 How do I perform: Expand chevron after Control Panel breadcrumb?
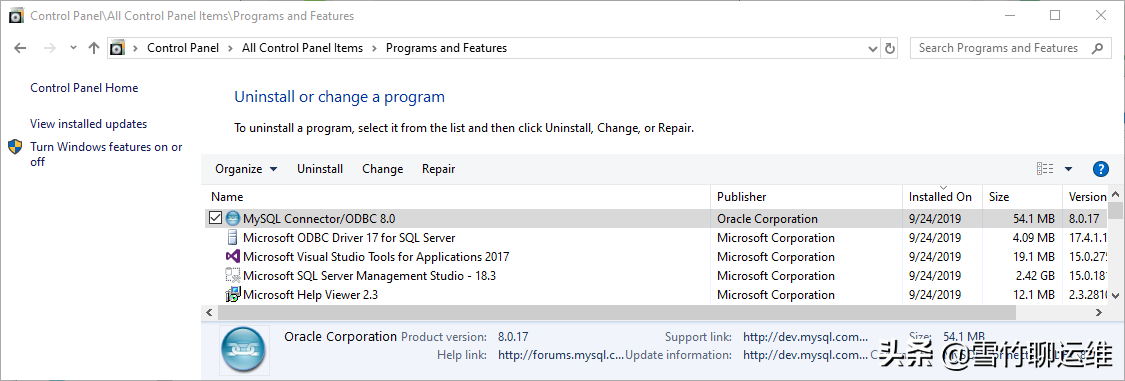pyautogui.click(x=230, y=48)
